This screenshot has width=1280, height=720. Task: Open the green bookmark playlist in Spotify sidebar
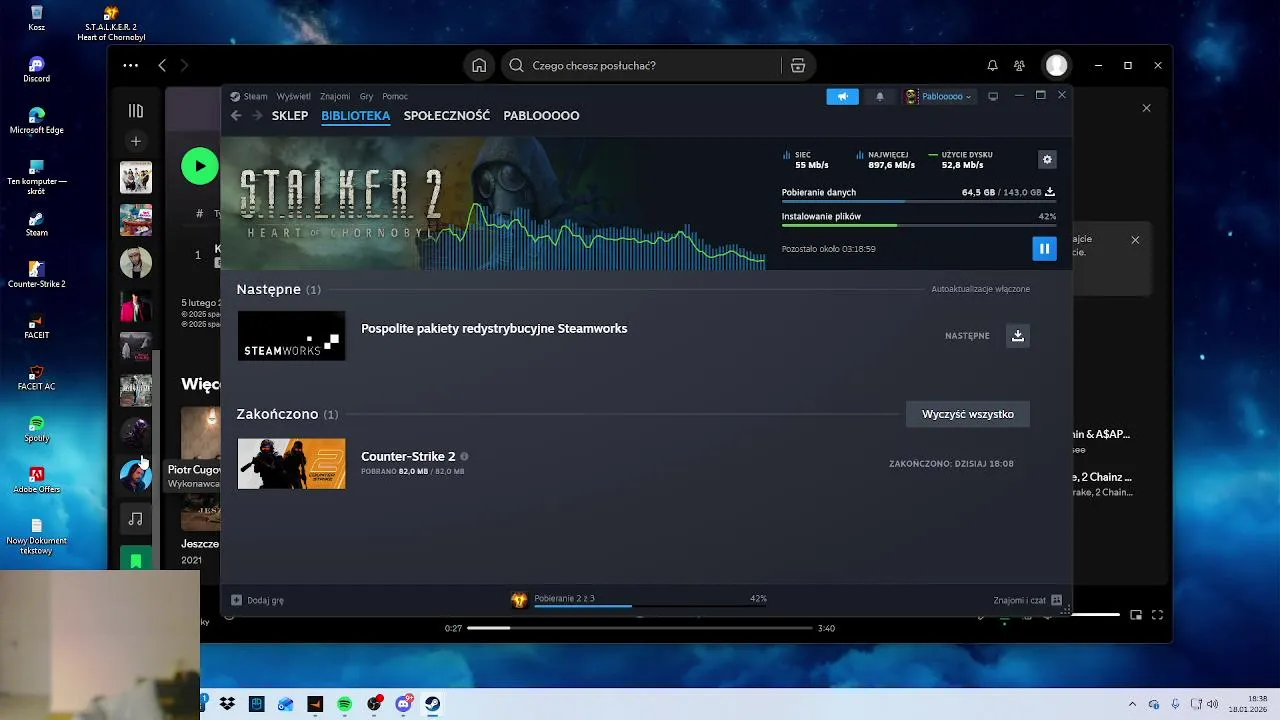136,558
